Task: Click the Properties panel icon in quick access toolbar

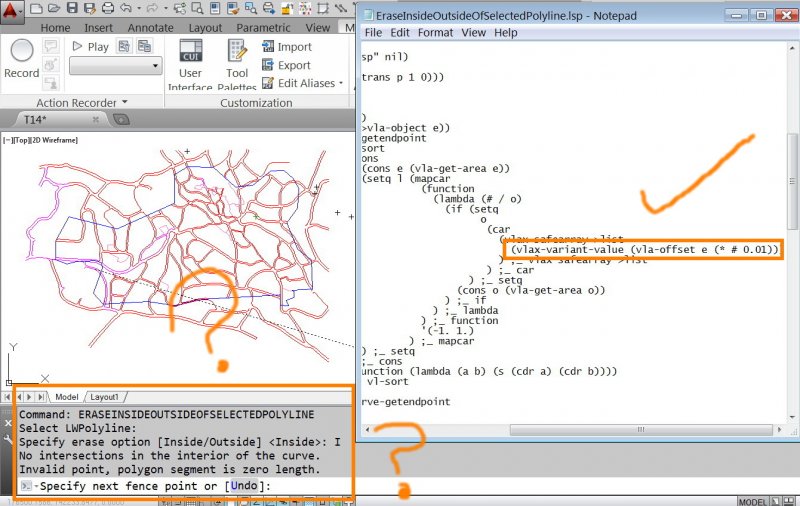Action: [x=215, y=8]
